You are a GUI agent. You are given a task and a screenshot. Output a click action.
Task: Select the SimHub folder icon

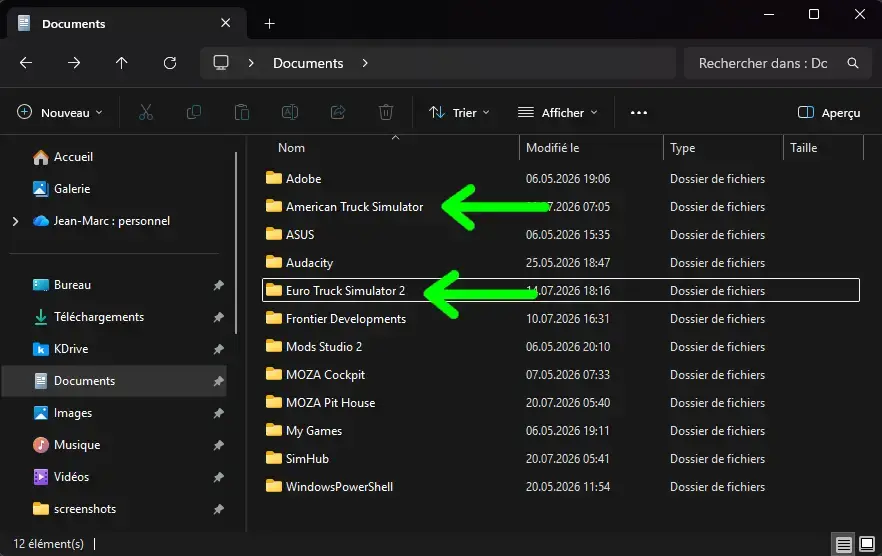coord(274,458)
